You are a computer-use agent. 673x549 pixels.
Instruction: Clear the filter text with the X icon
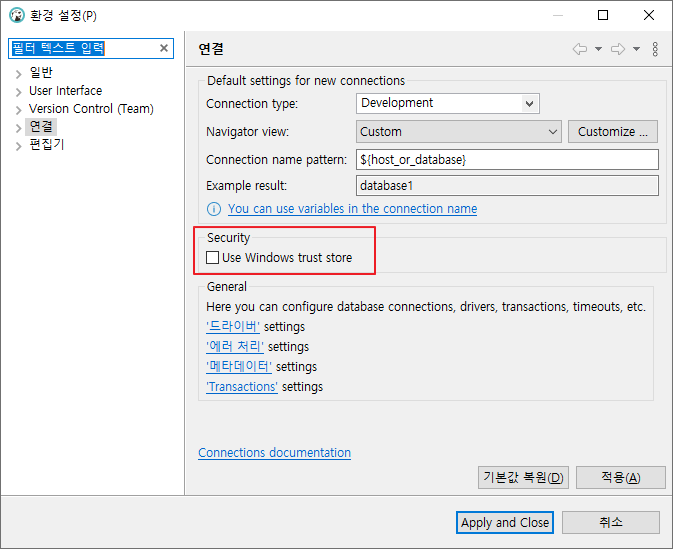point(164,48)
